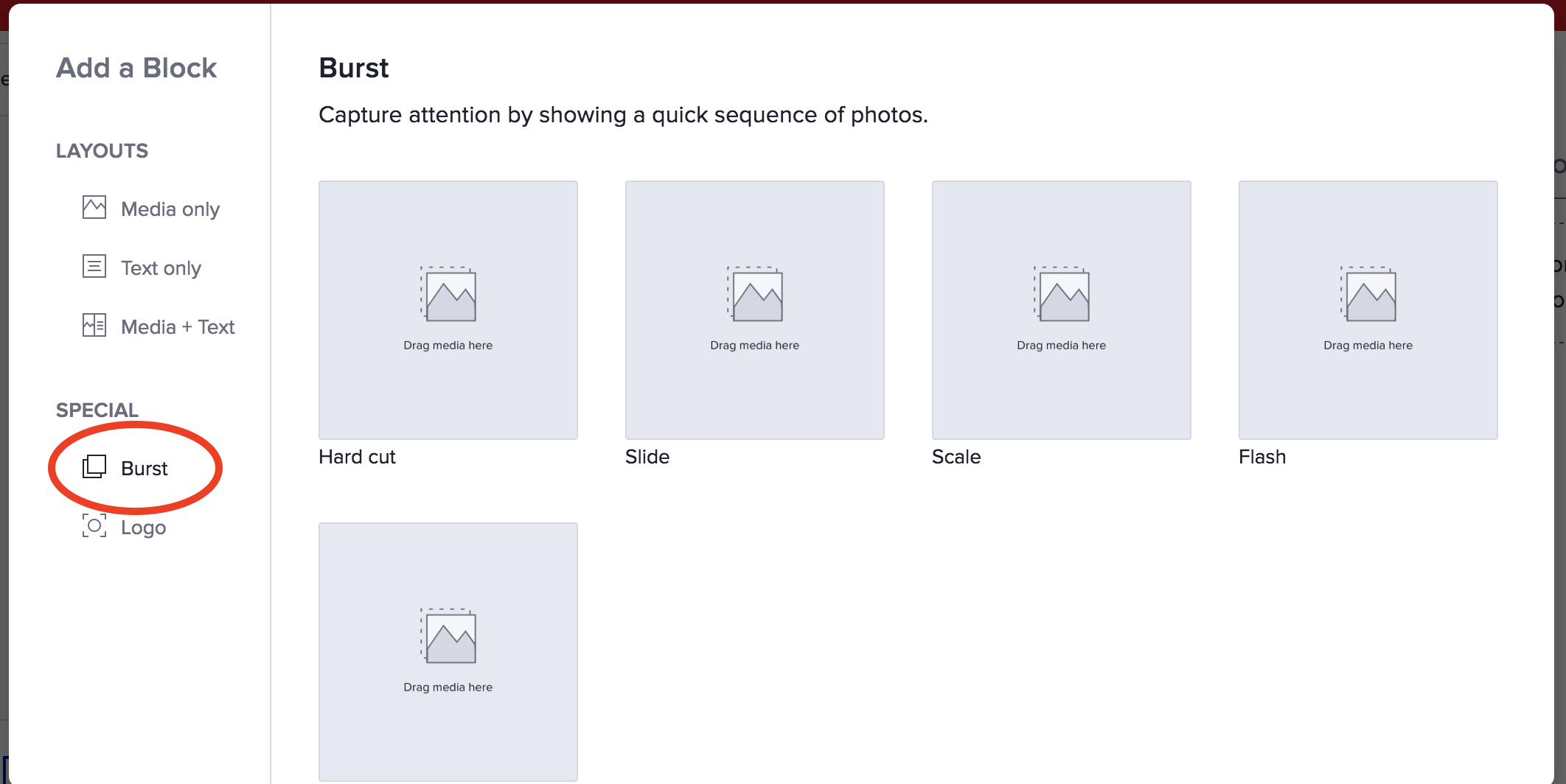This screenshot has width=1566, height=784.
Task: Click the image placeholder icon in Hard cut
Action: [448, 294]
